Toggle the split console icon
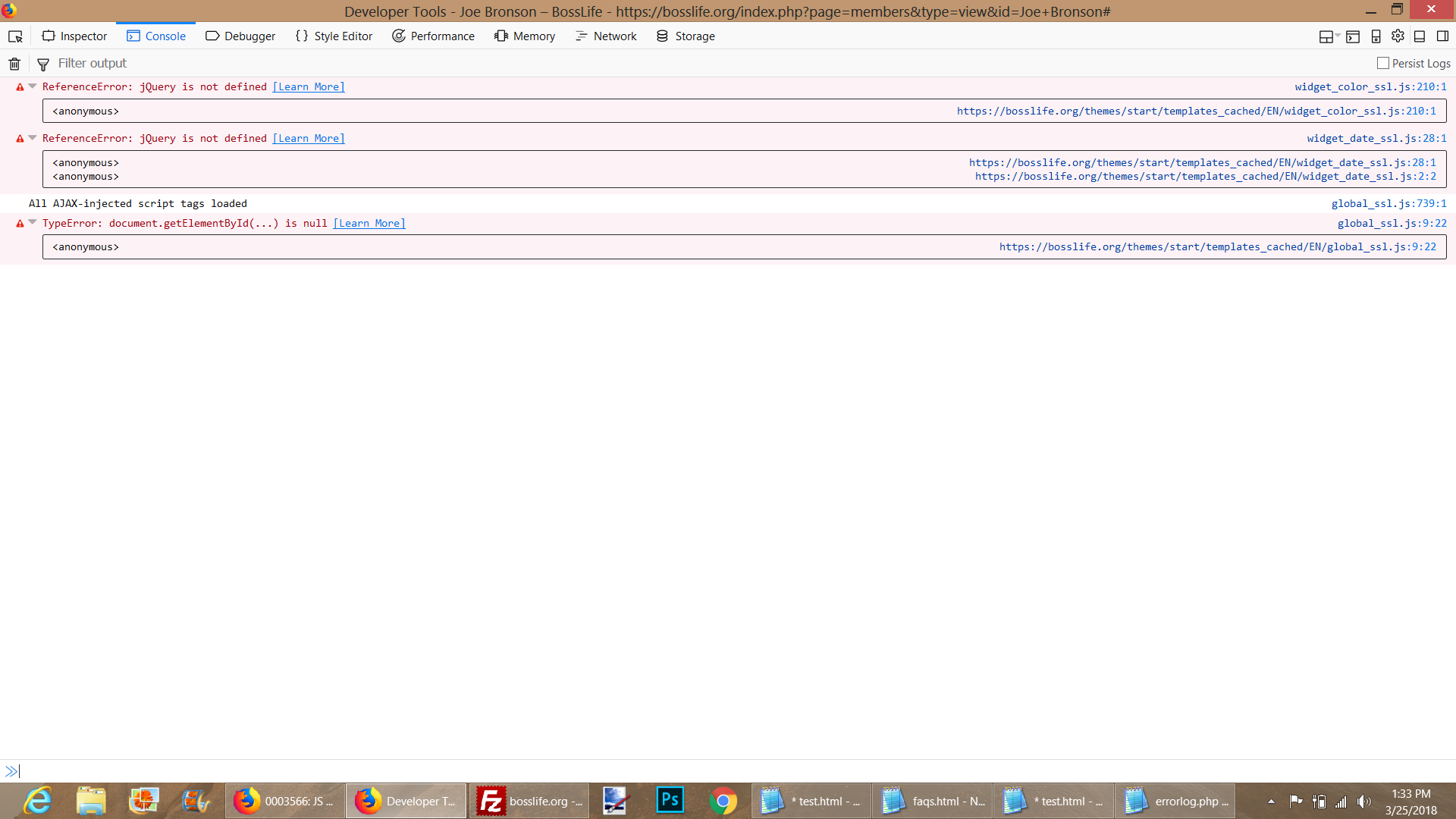This screenshot has width=1456, height=819. pos(1353,36)
